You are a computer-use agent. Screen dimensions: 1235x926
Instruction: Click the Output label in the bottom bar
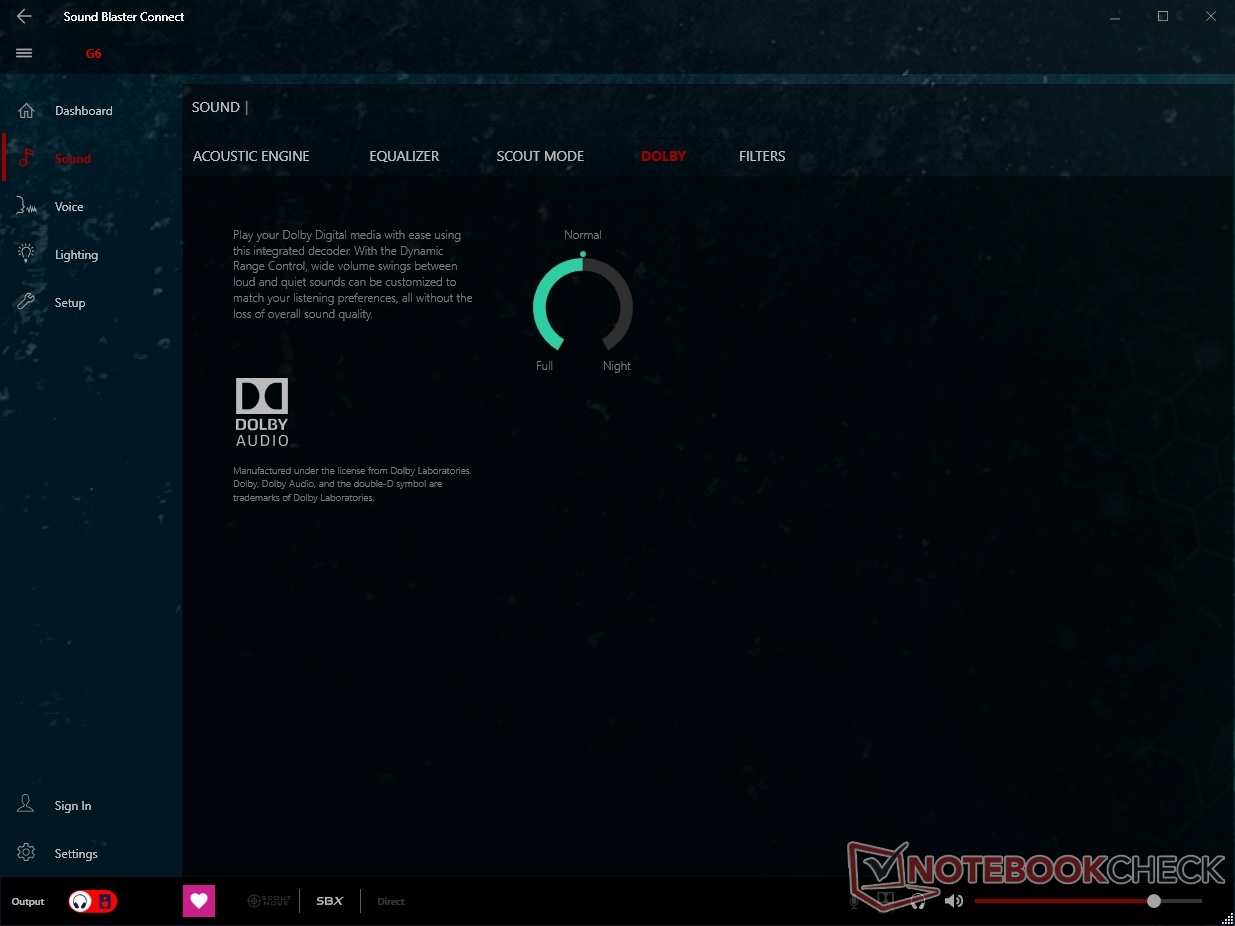pyautogui.click(x=28, y=902)
